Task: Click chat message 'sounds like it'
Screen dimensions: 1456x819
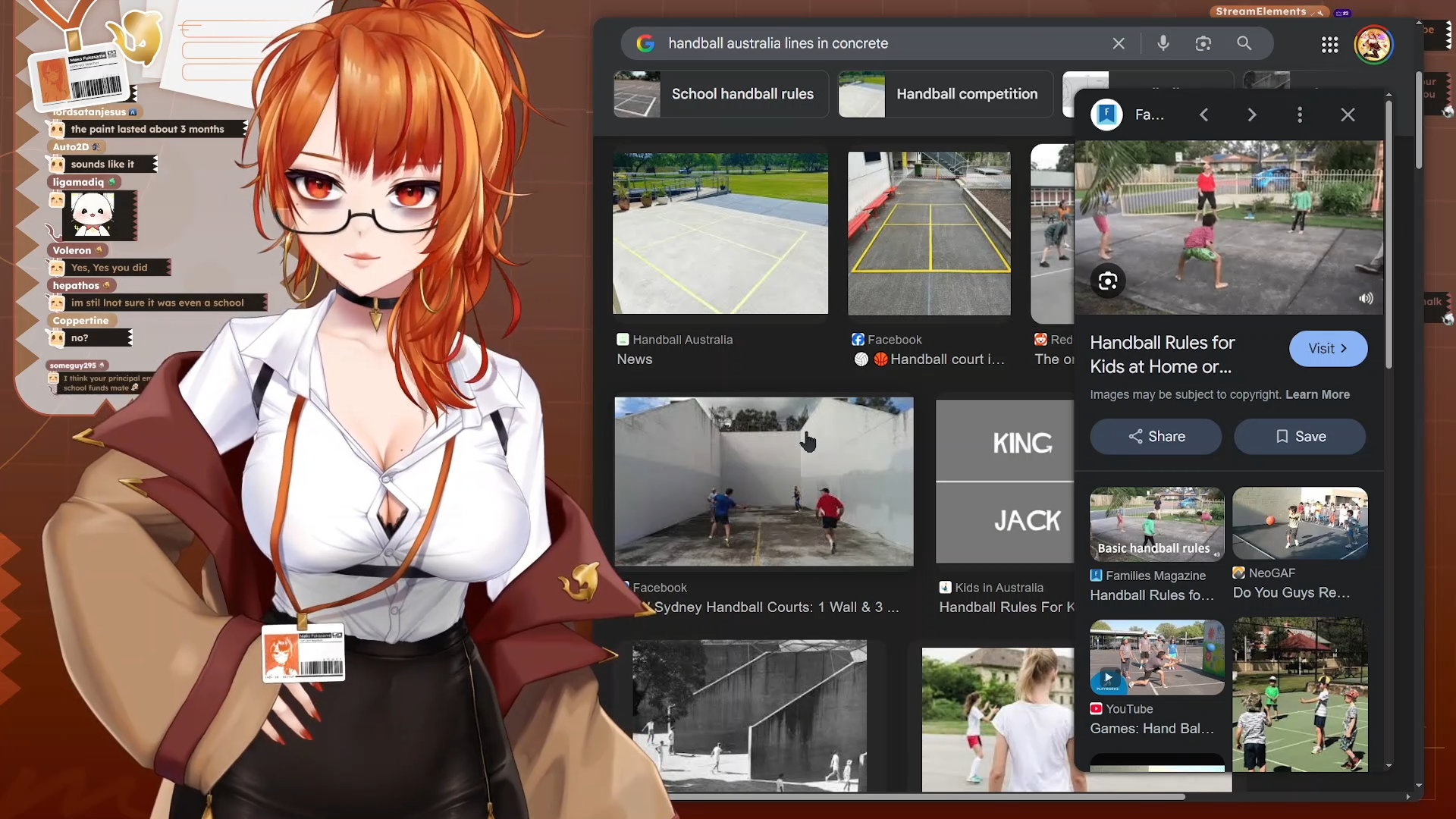Action: tap(102, 165)
